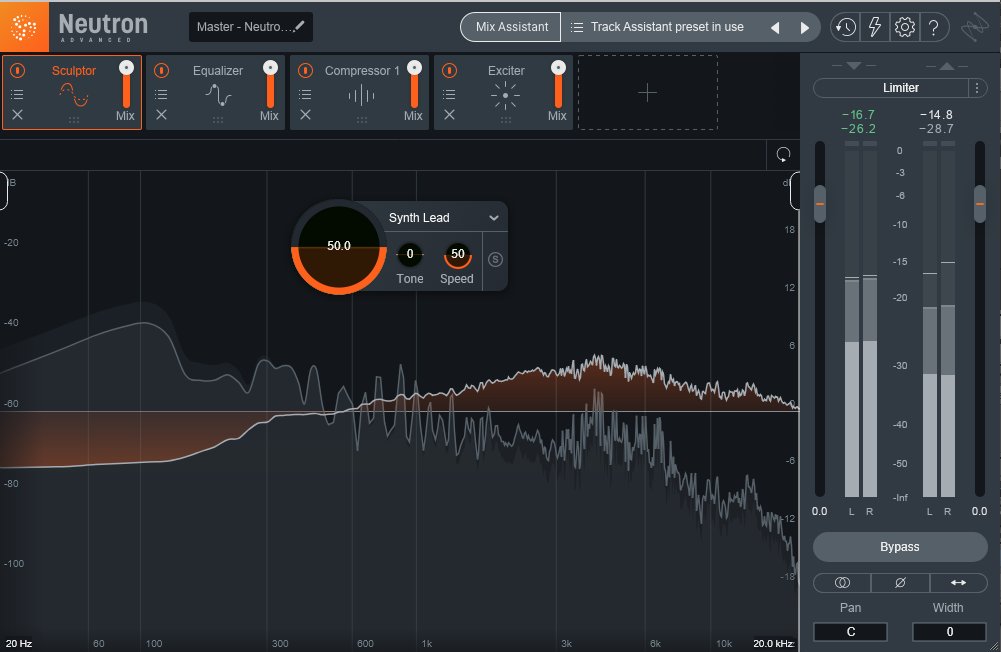
Task: Go to next preset arrow
Action: (x=804, y=27)
